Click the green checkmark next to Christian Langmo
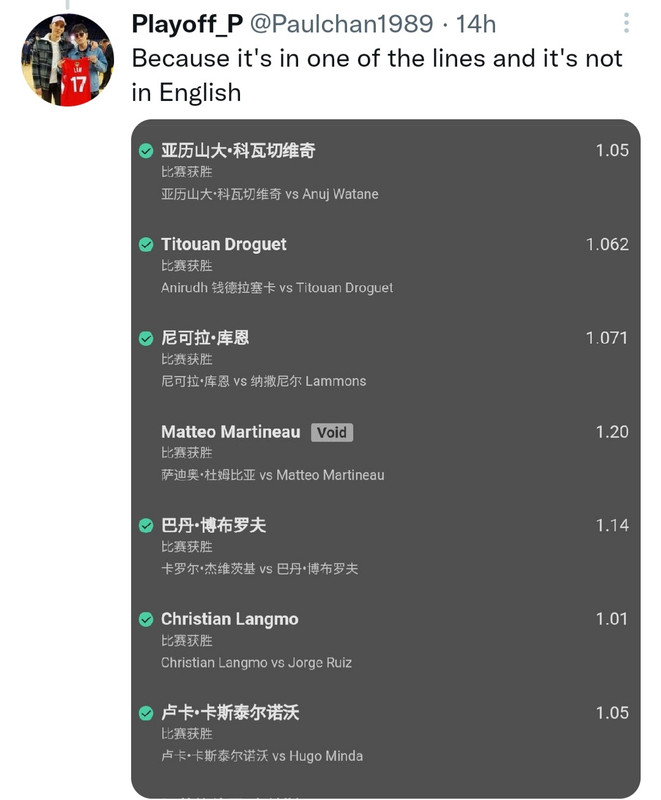The width and height of the screenshot is (661, 800). pyautogui.click(x=146, y=619)
